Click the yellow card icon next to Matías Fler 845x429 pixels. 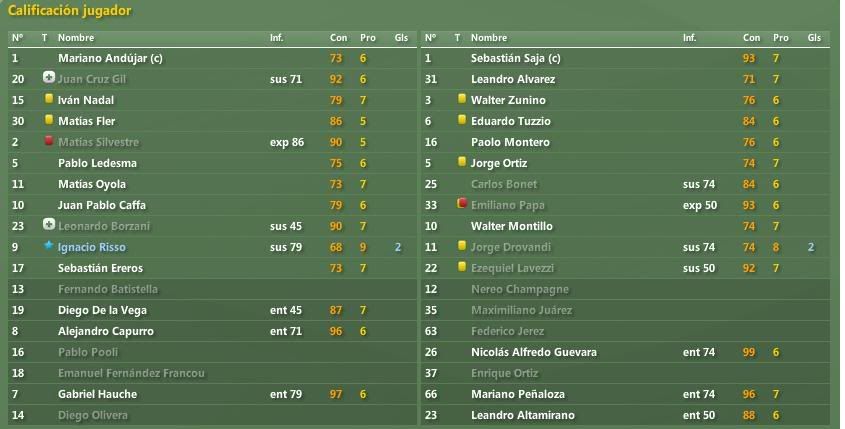click(x=49, y=120)
